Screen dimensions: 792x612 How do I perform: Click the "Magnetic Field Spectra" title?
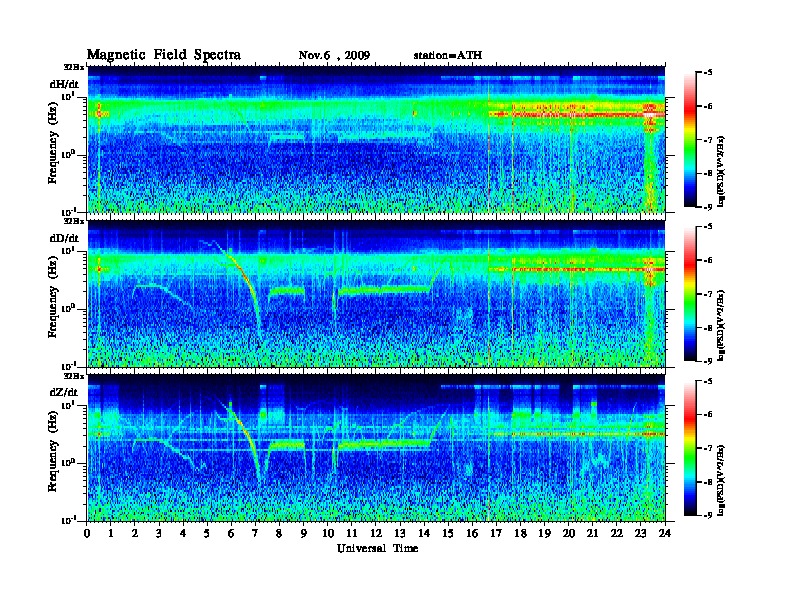tap(164, 55)
